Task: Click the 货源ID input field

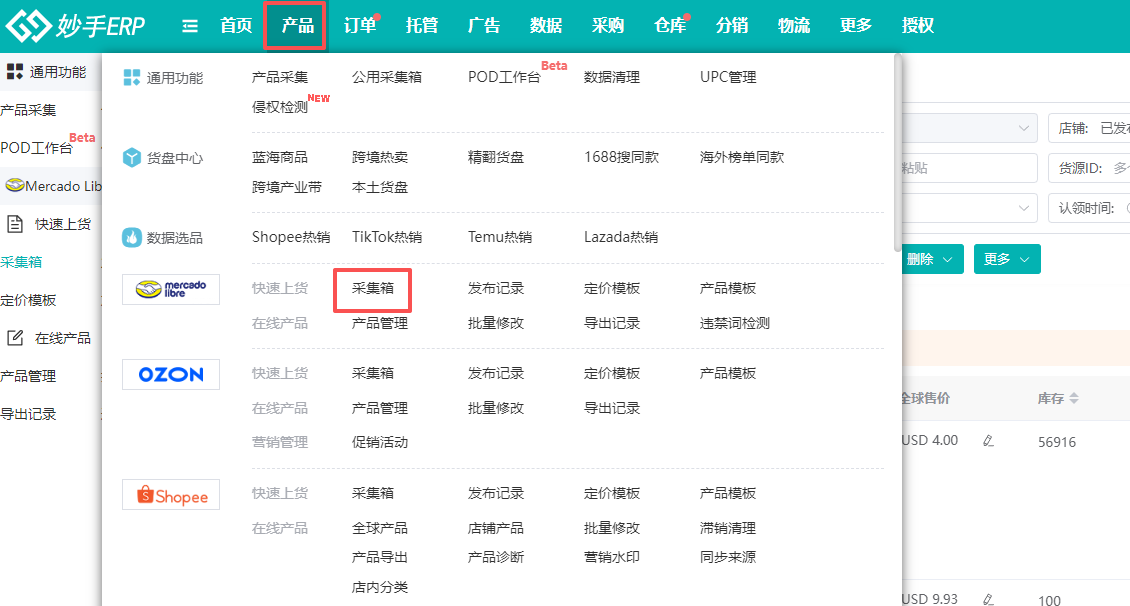Action: 1089,168
